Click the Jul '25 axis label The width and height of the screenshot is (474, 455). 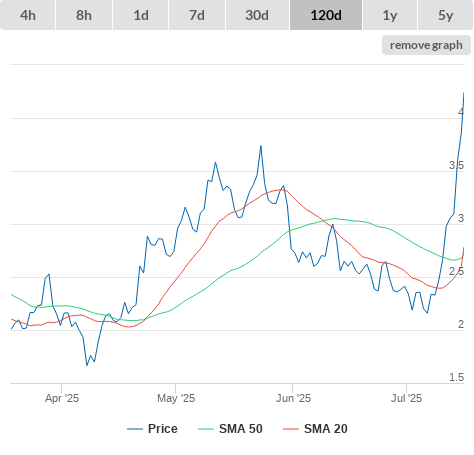406,398
